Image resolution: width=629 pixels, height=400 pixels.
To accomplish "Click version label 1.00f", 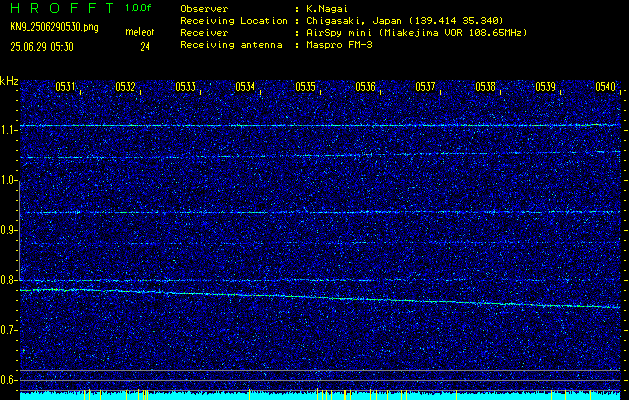I will 138,8.
